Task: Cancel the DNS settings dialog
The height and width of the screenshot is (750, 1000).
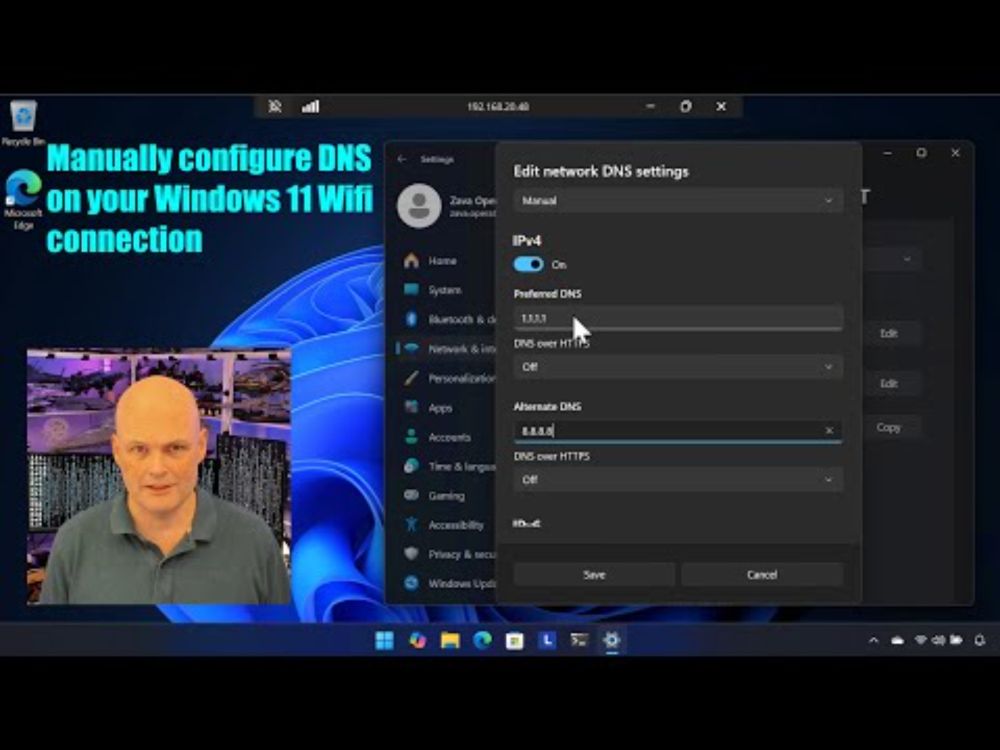Action: point(762,575)
